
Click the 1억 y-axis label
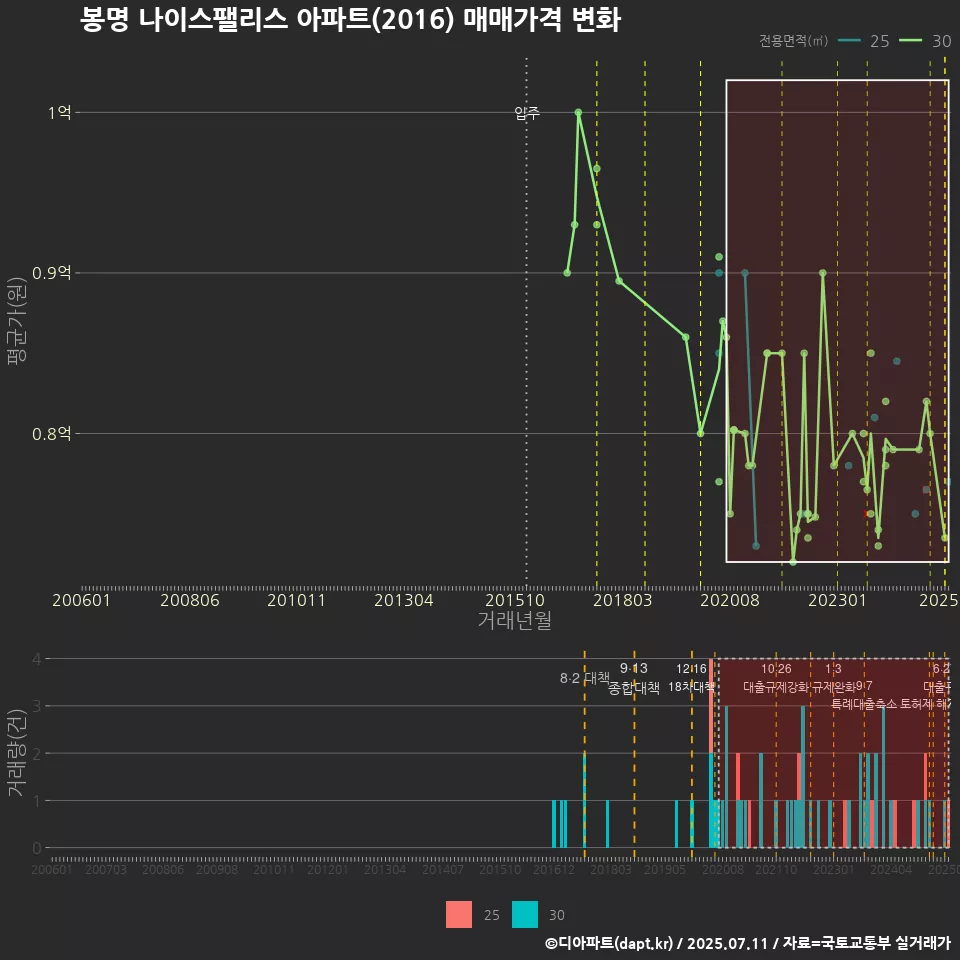tap(59, 112)
